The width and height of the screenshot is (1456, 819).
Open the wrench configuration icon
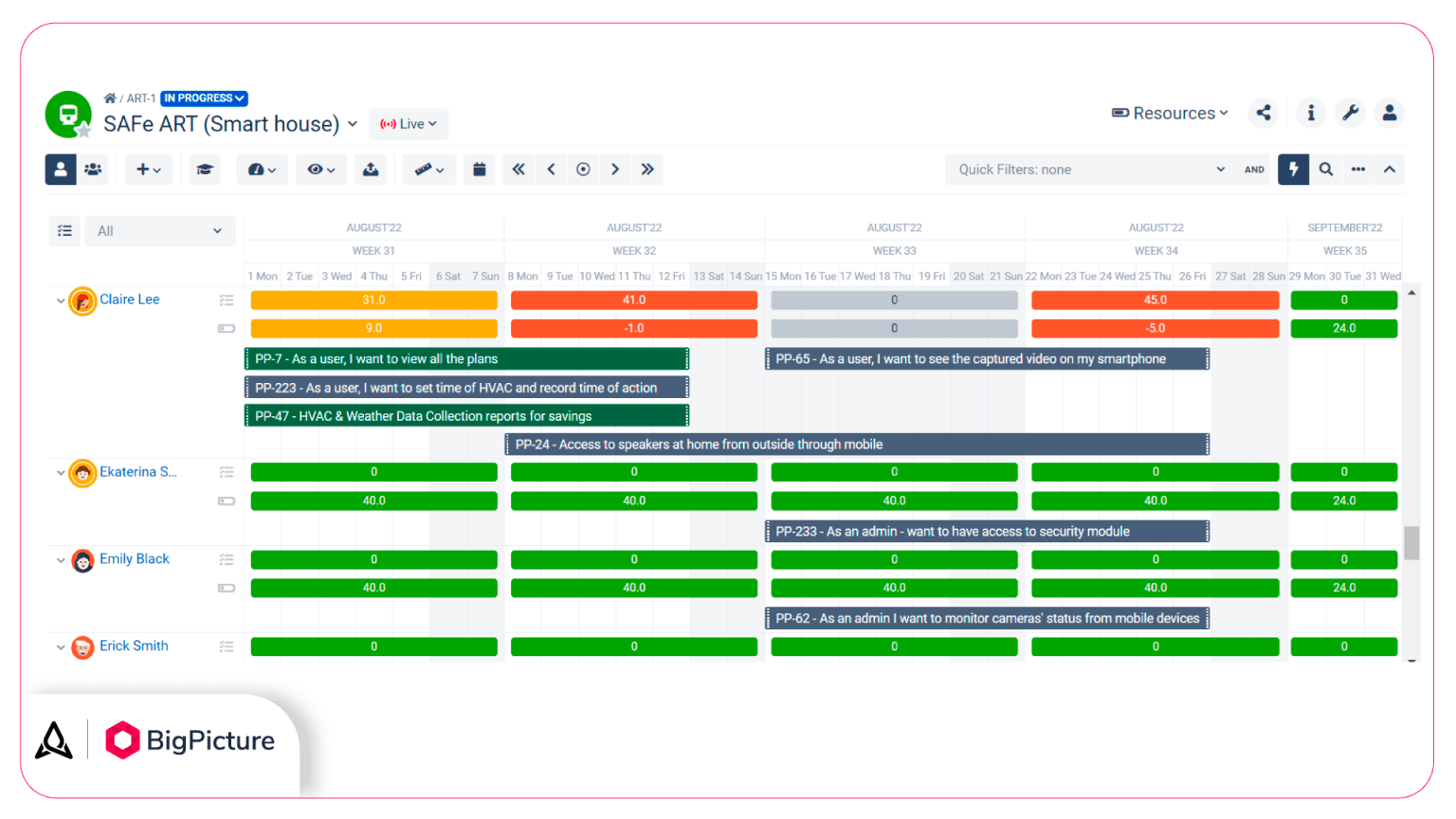point(1350,113)
